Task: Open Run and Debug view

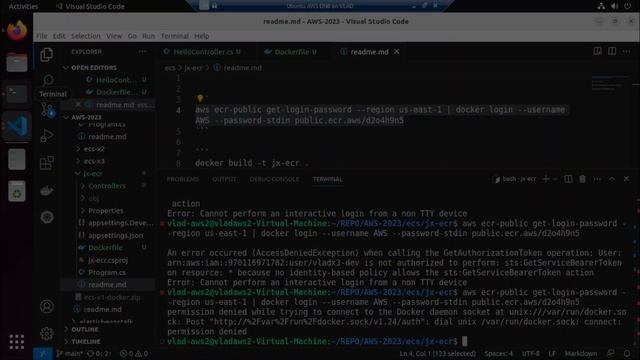Action: coord(47,136)
